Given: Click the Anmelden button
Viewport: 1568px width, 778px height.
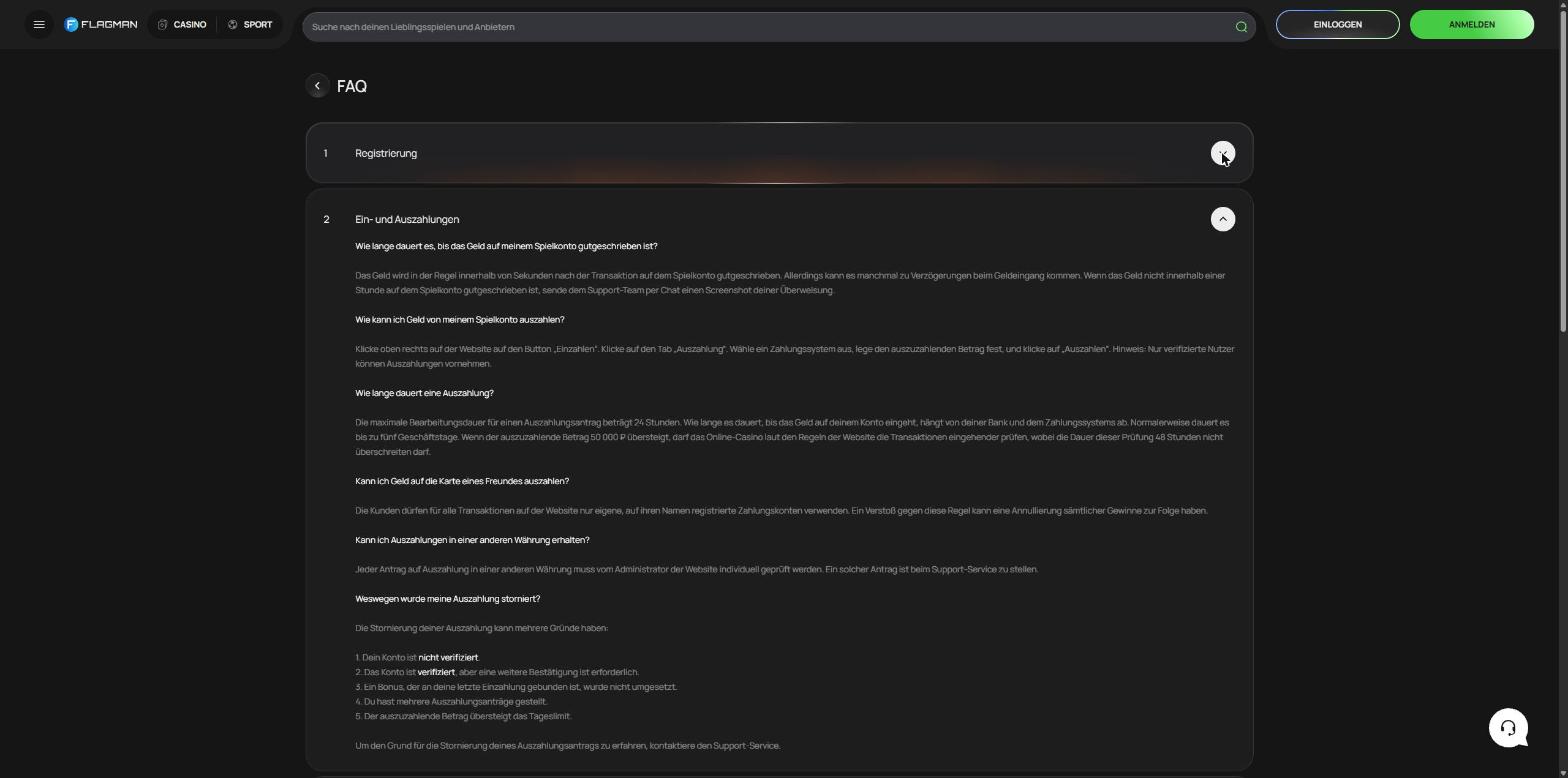Looking at the screenshot, I should point(1471,25).
